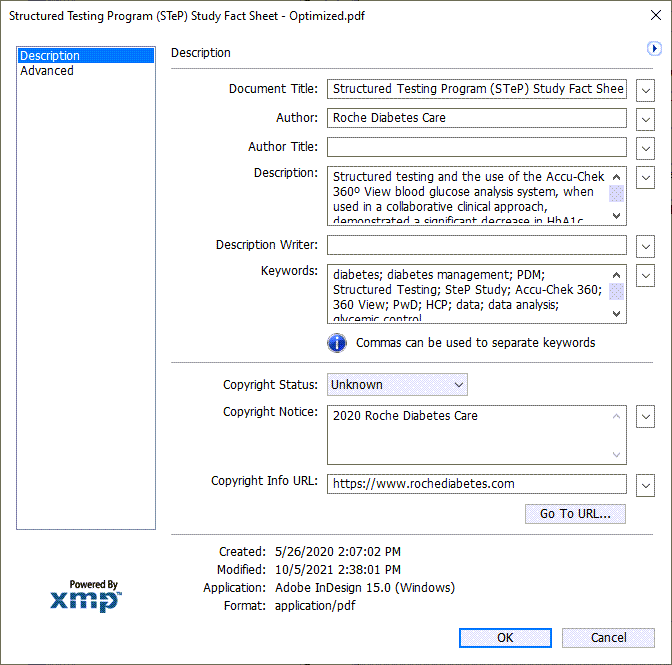This screenshot has width=672, height=665.
Task: Click up arrow of Keywords scrollbar
Action: click(x=616, y=275)
